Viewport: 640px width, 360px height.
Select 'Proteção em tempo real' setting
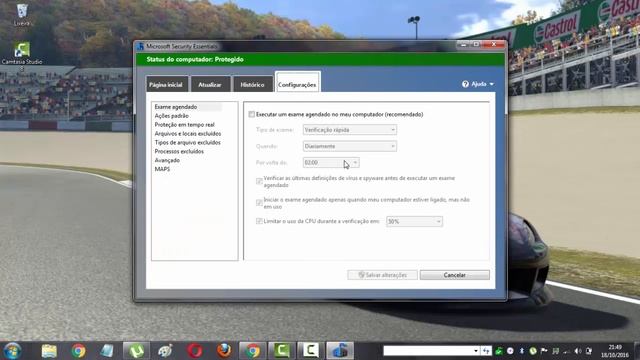(x=184, y=125)
